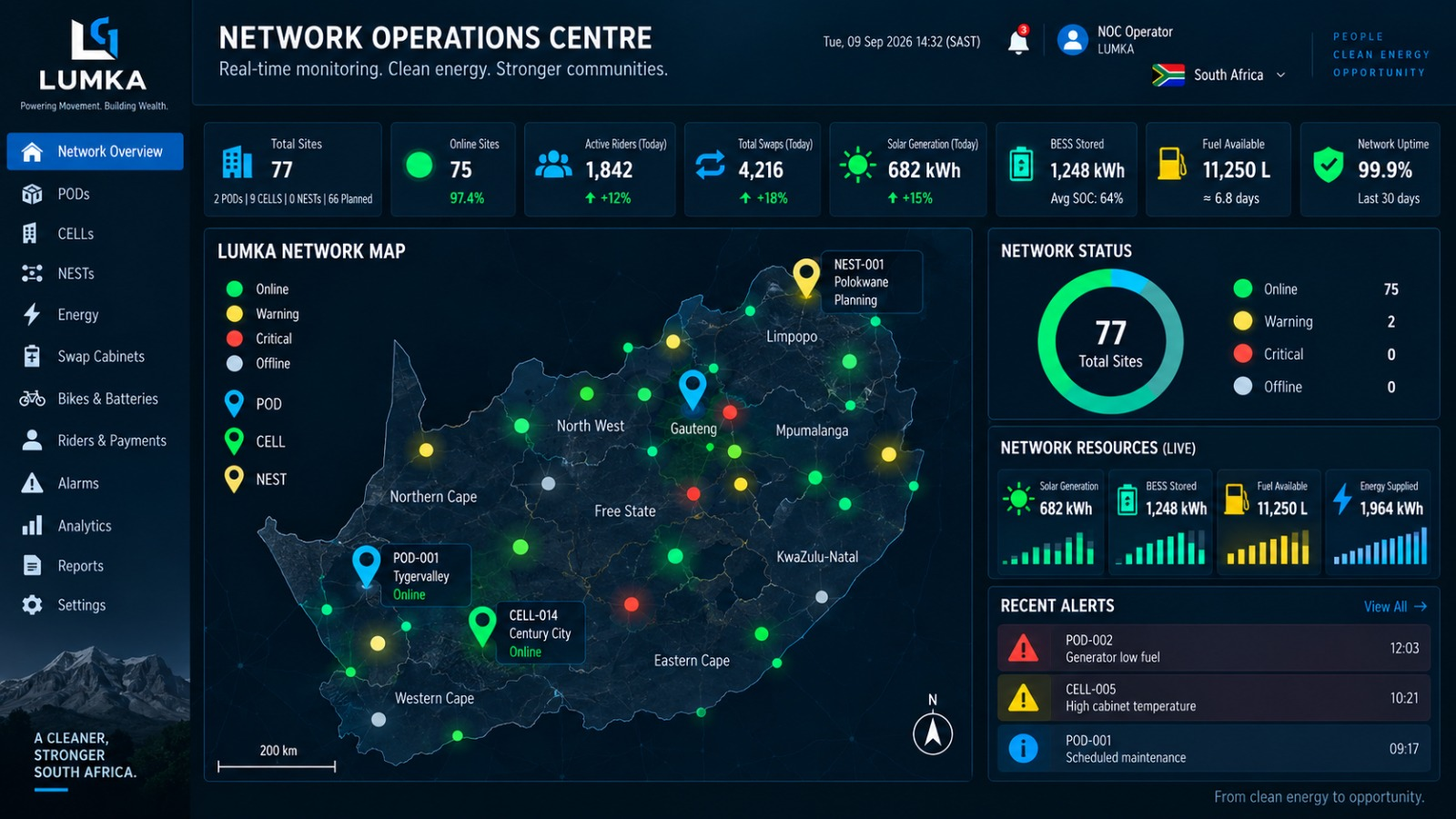Click the Riders & Payments person icon

pyautogui.click(x=32, y=440)
